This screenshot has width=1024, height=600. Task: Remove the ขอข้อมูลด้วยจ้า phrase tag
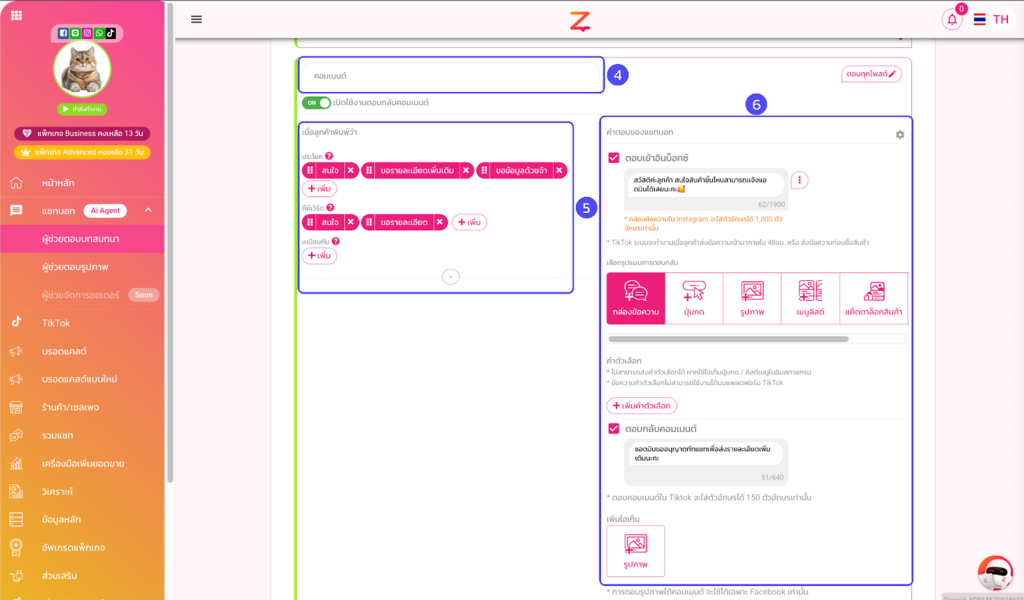pyautogui.click(x=559, y=171)
